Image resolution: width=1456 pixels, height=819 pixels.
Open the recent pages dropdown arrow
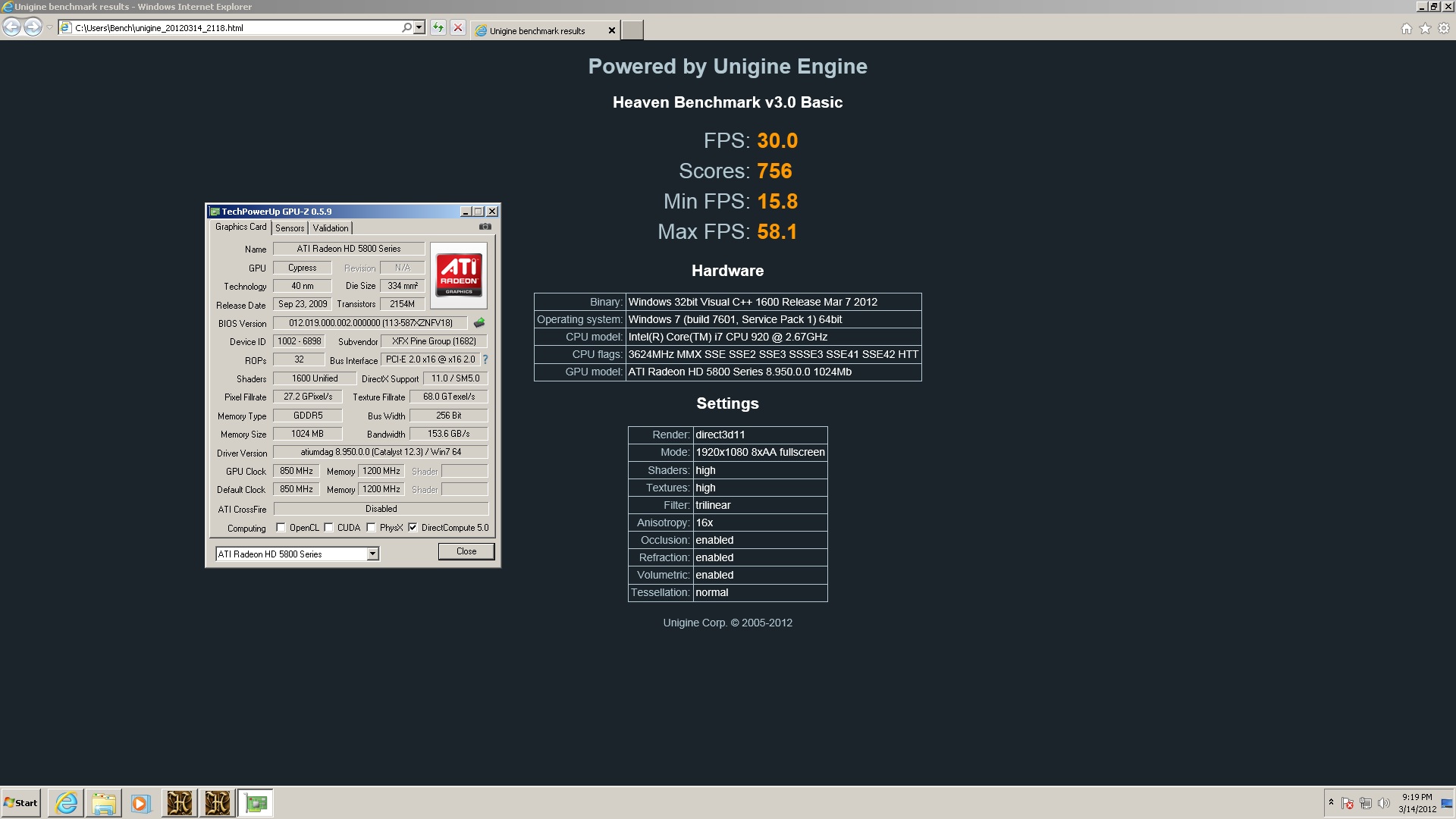pos(49,28)
